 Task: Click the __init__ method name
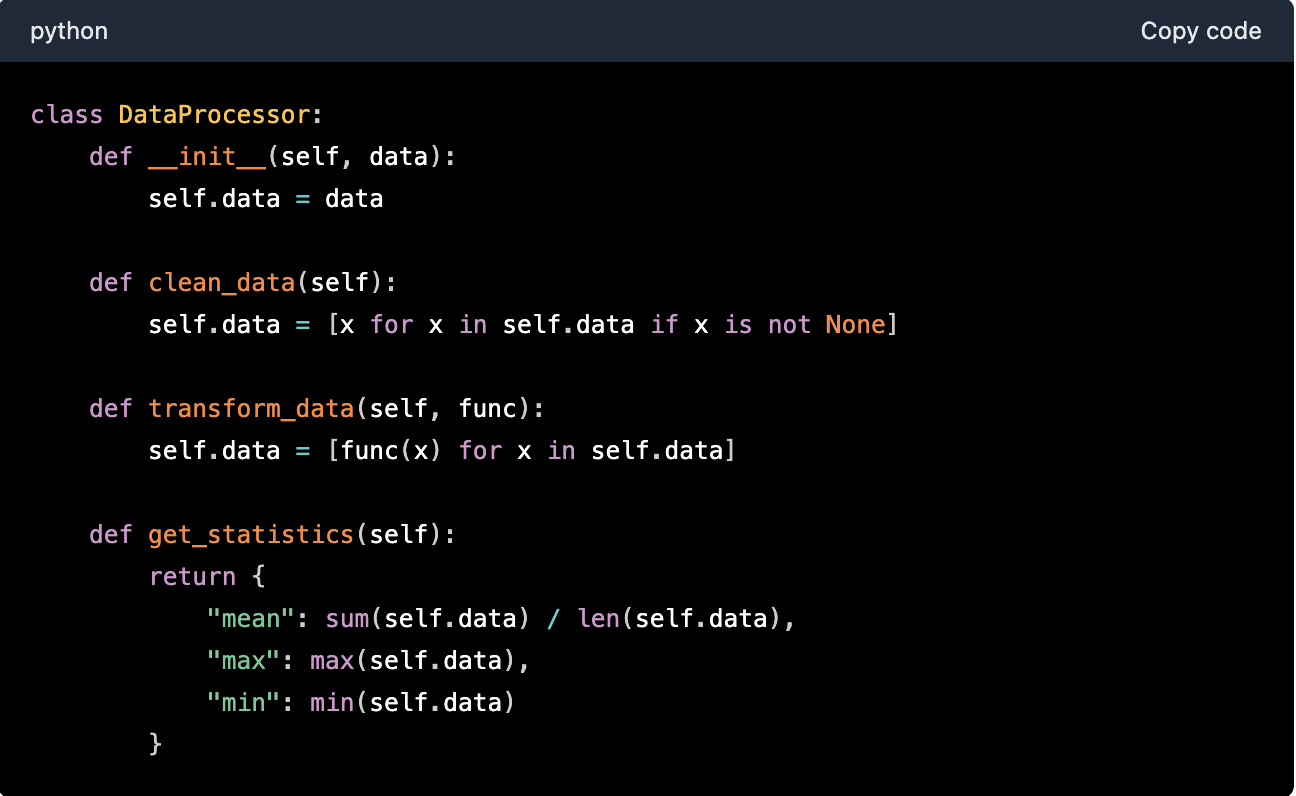tap(207, 157)
